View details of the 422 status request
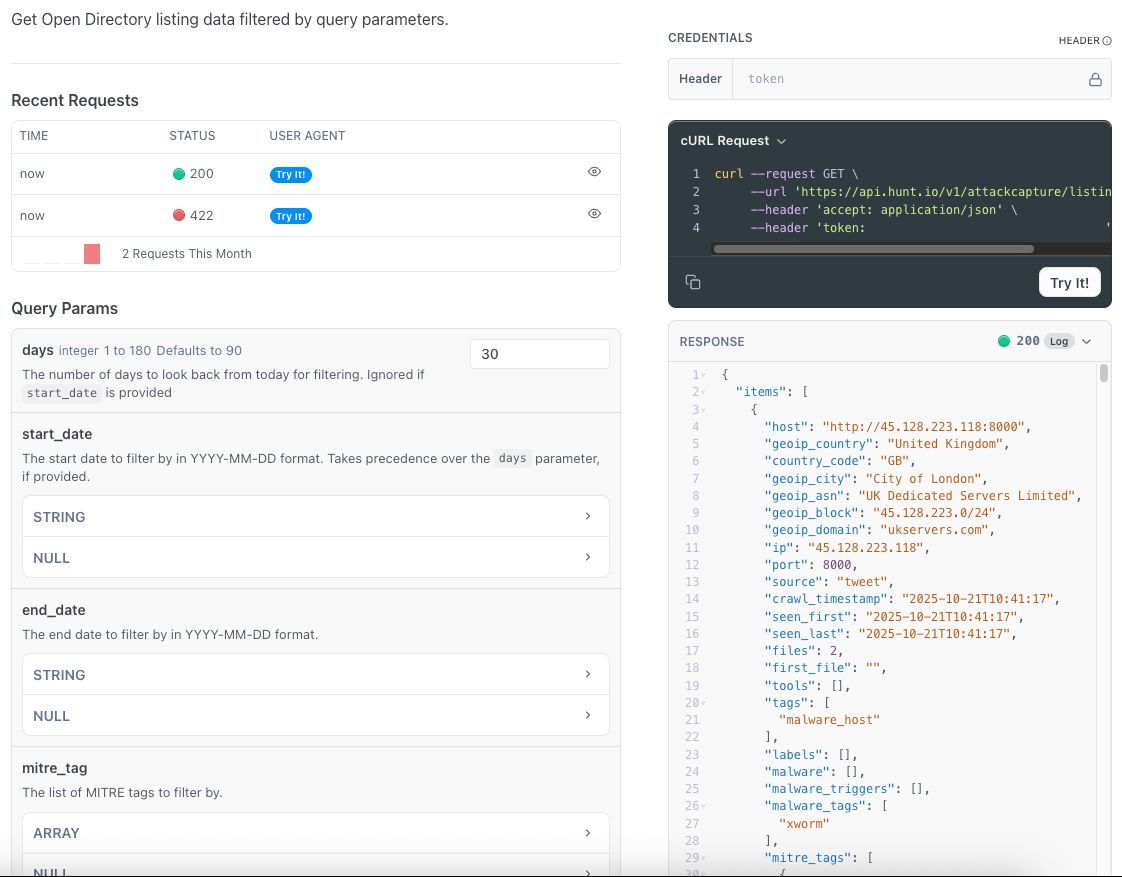This screenshot has width=1122, height=877. 594,214
